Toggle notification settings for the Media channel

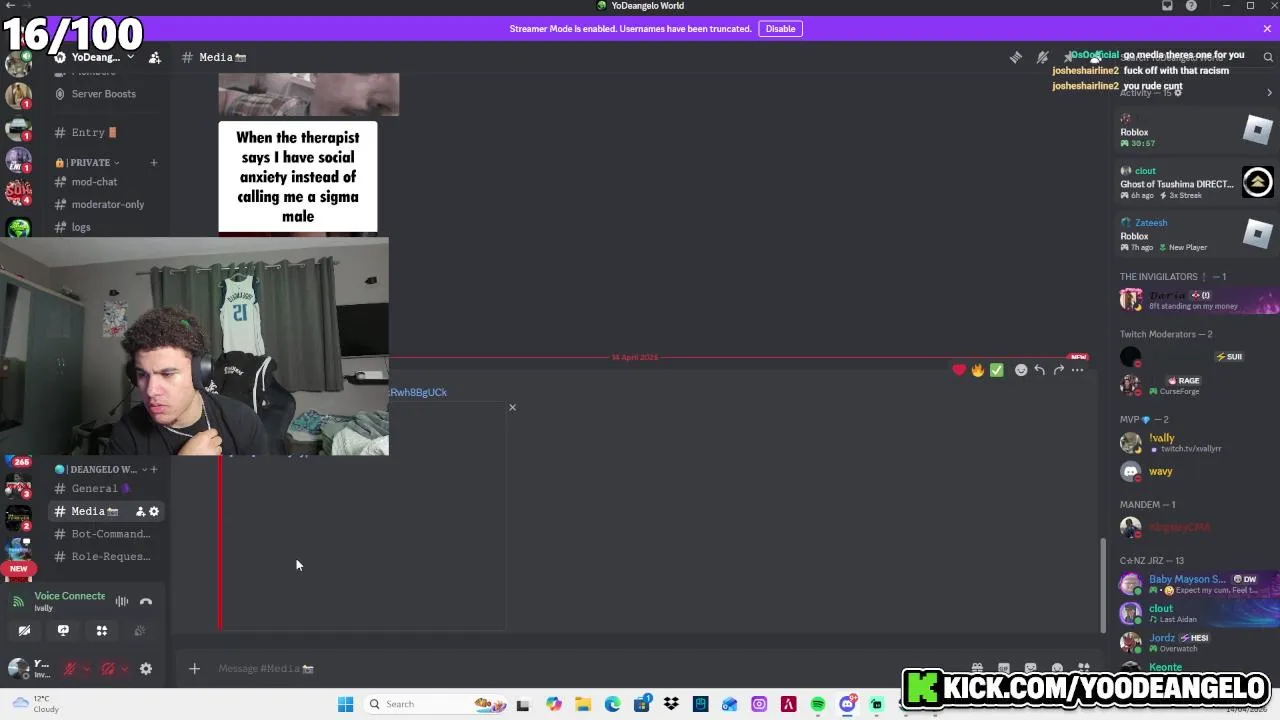click(1042, 57)
